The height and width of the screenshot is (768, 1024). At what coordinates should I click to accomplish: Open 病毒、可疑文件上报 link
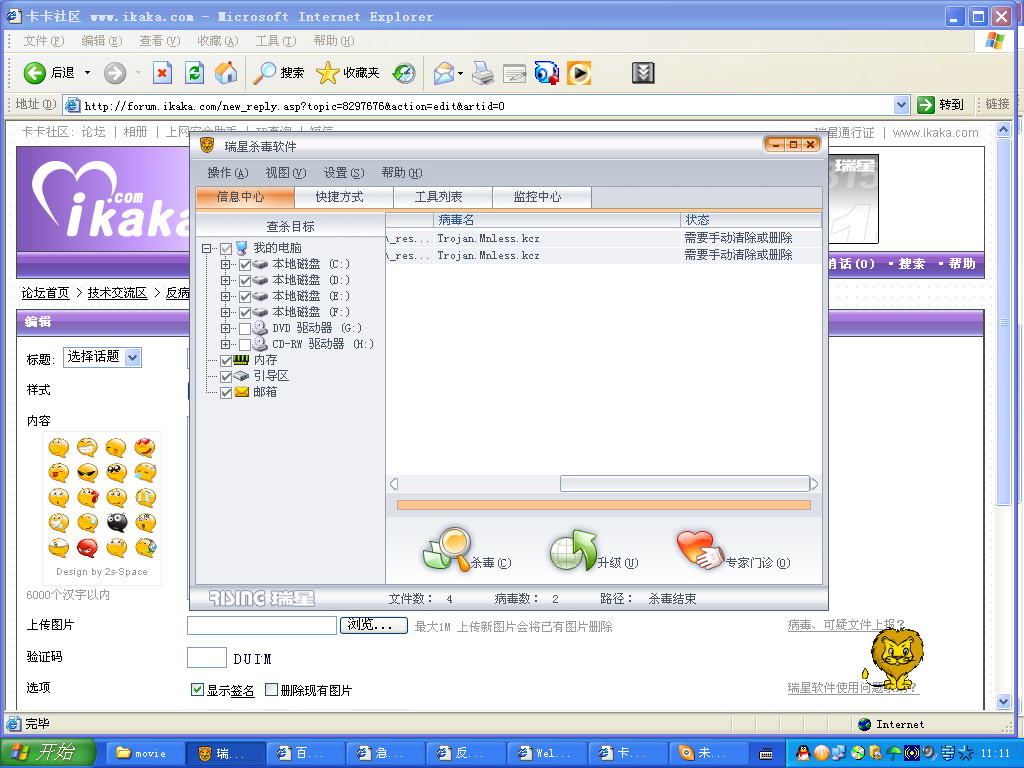coord(845,625)
